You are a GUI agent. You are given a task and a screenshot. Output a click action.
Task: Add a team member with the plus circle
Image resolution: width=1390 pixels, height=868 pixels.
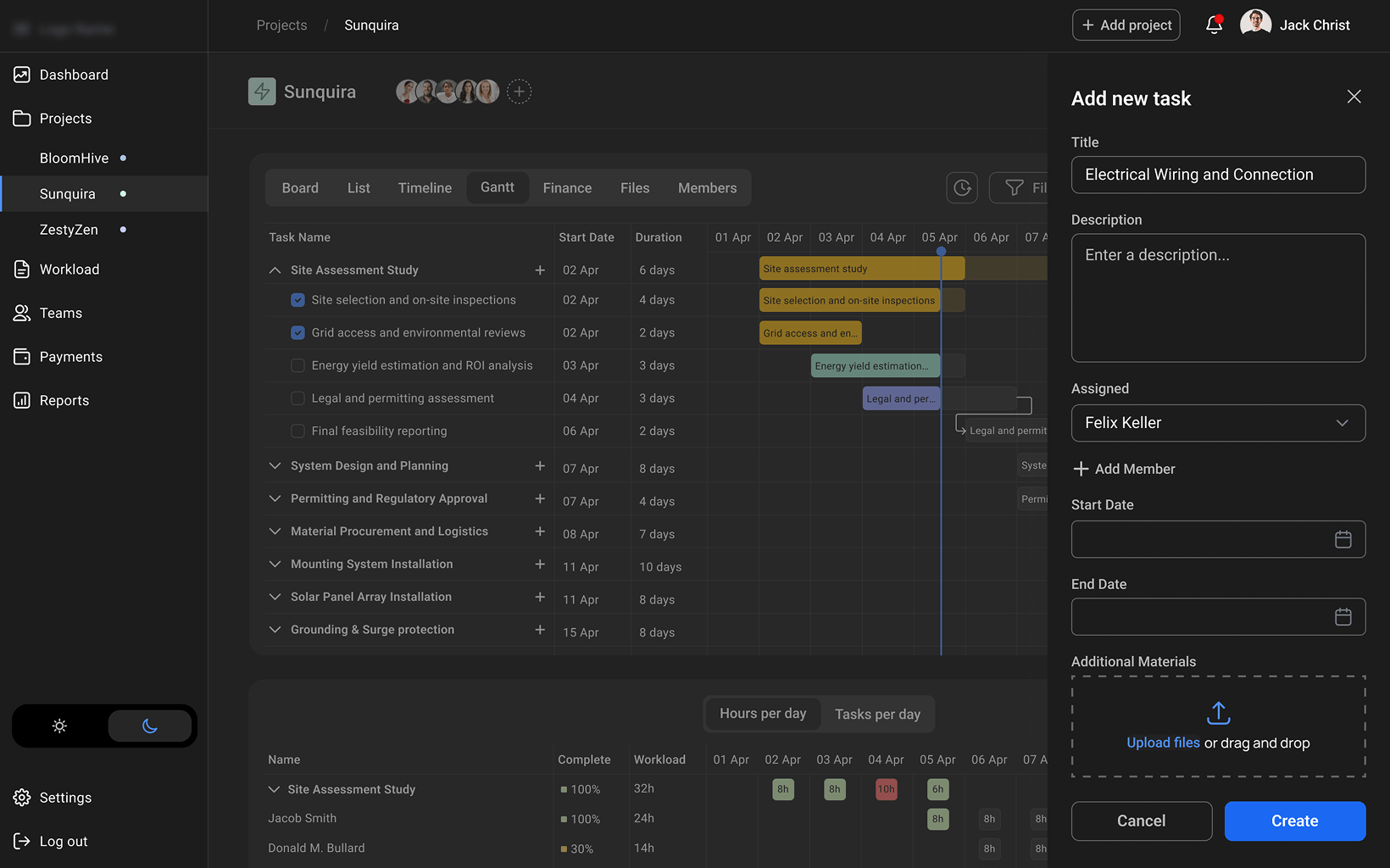tap(520, 92)
